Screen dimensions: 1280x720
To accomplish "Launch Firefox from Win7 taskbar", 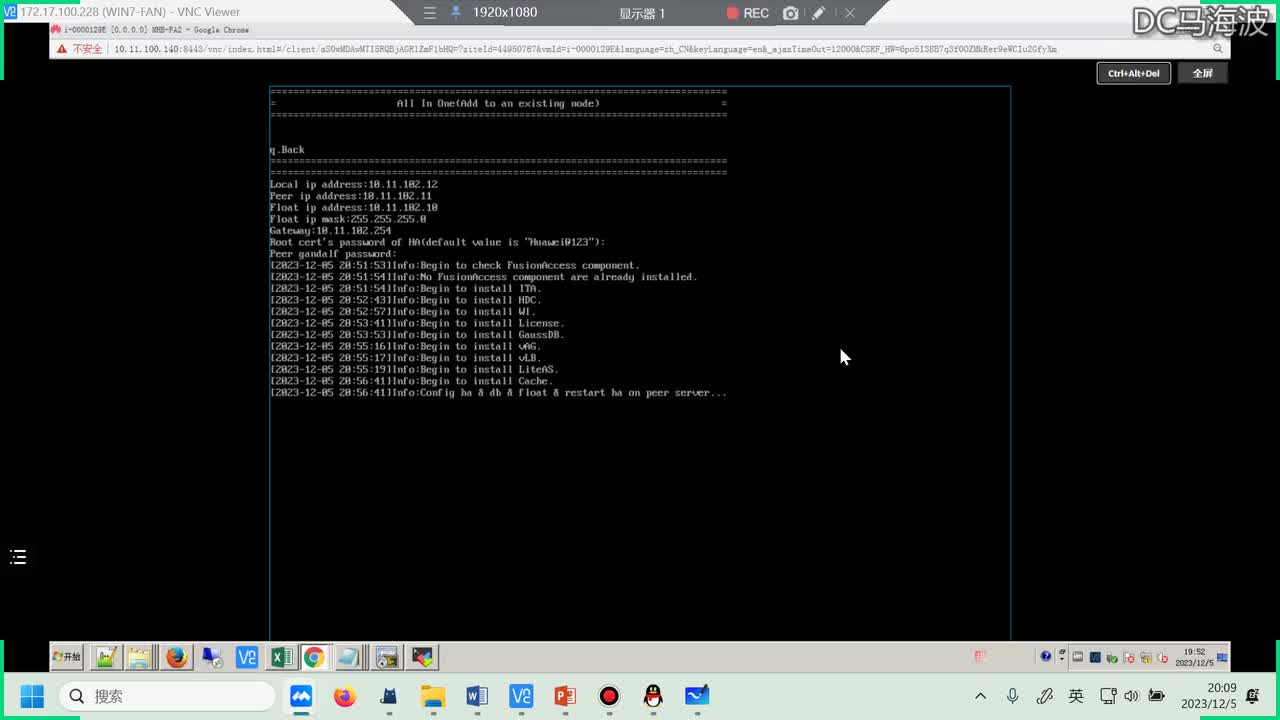I will coord(177,657).
